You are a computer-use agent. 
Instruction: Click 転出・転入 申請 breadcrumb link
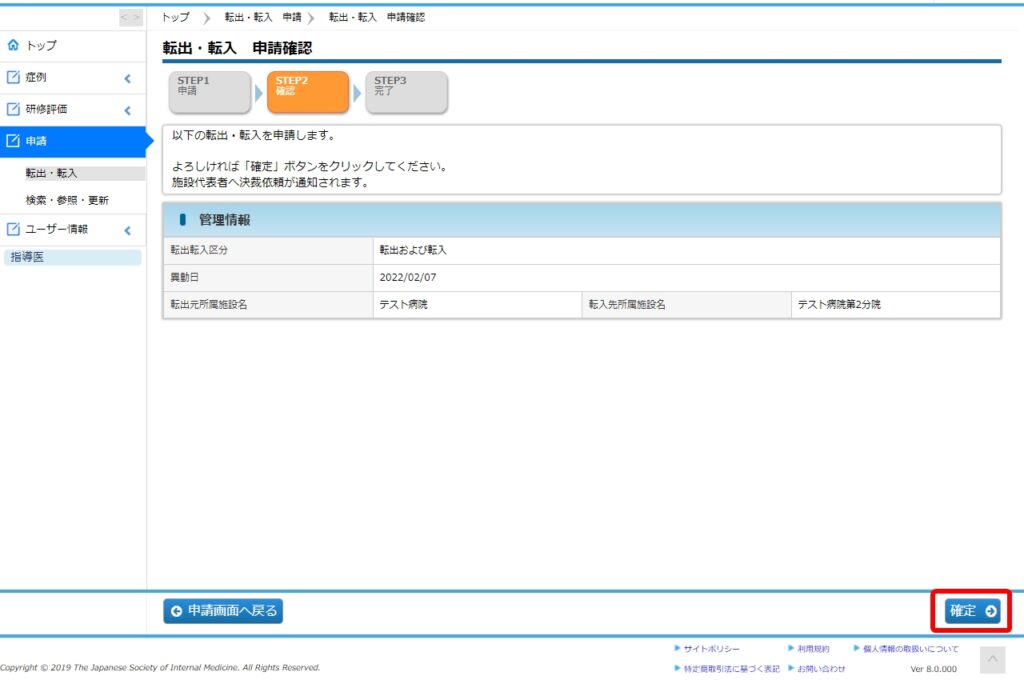262,17
